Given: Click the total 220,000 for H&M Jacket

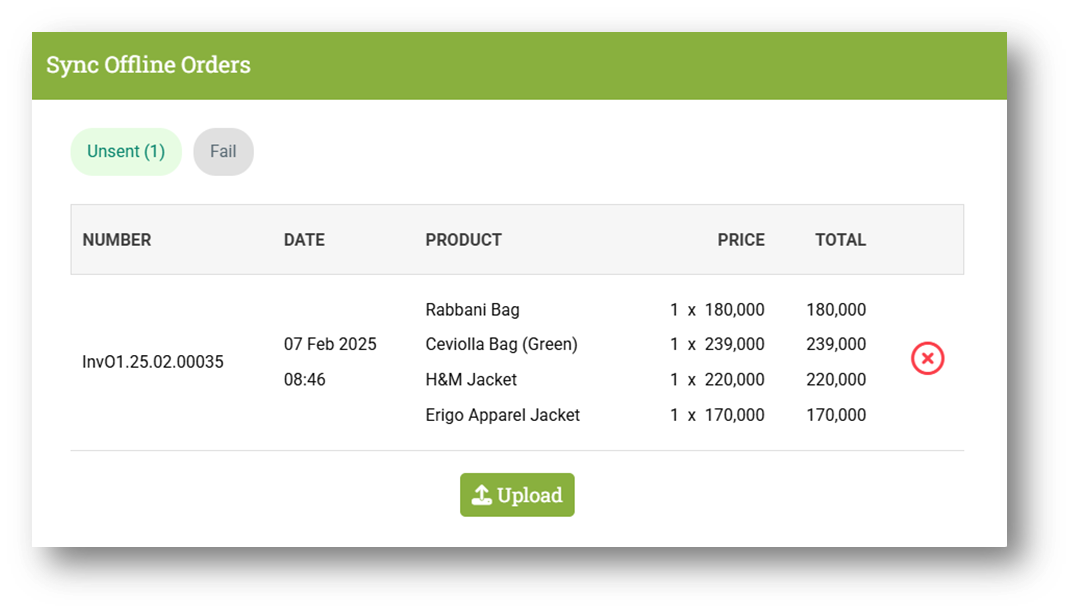Looking at the screenshot, I should click(x=836, y=380).
